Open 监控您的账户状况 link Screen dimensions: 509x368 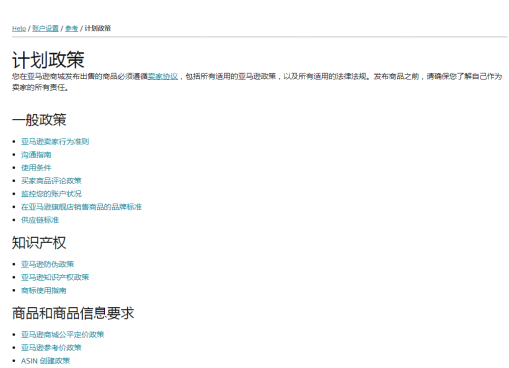point(51,194)
